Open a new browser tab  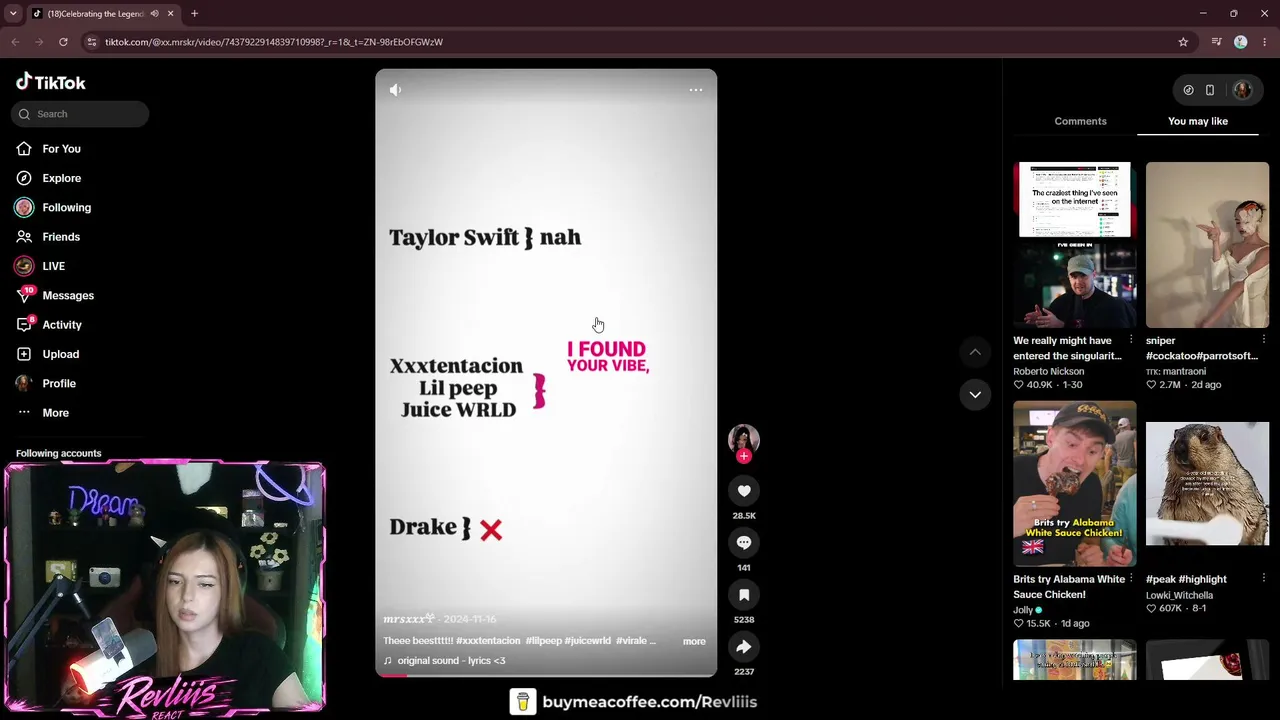[x=194, y=14]
